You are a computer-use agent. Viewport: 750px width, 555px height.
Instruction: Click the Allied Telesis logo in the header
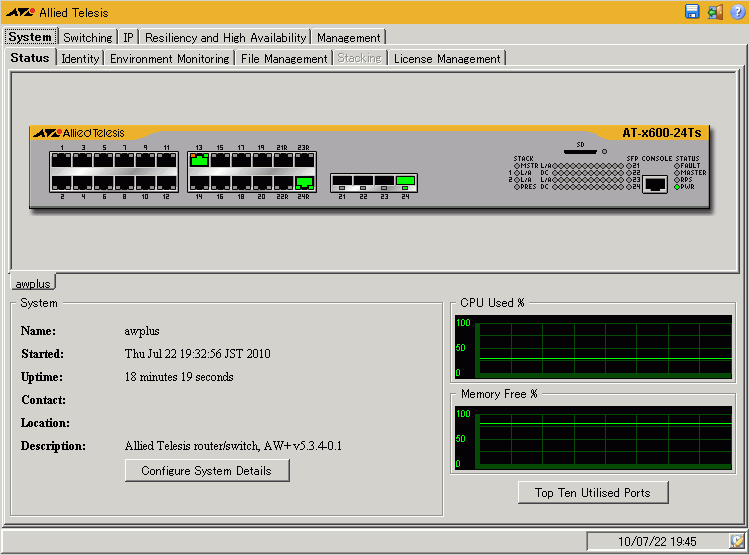click(x=57, y=12)
